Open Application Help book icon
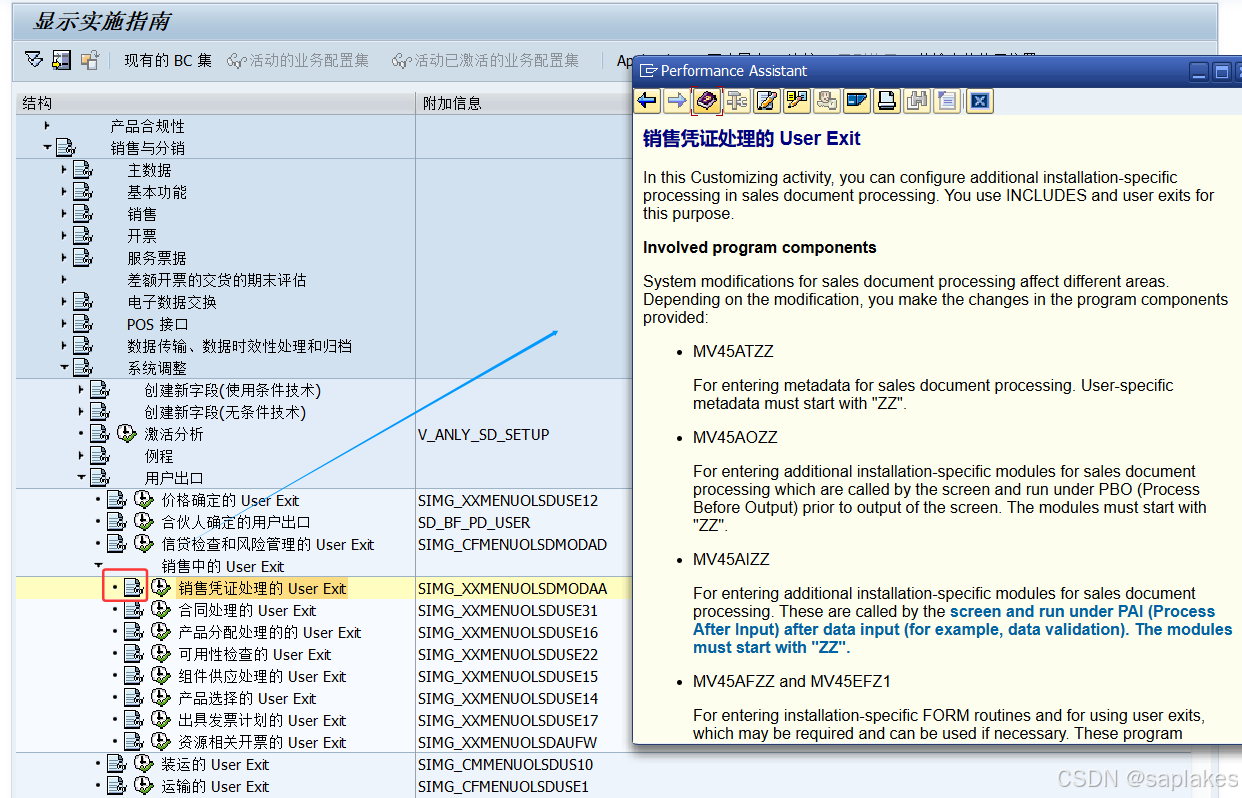The image size is (1242, 798). pos(707,100)
